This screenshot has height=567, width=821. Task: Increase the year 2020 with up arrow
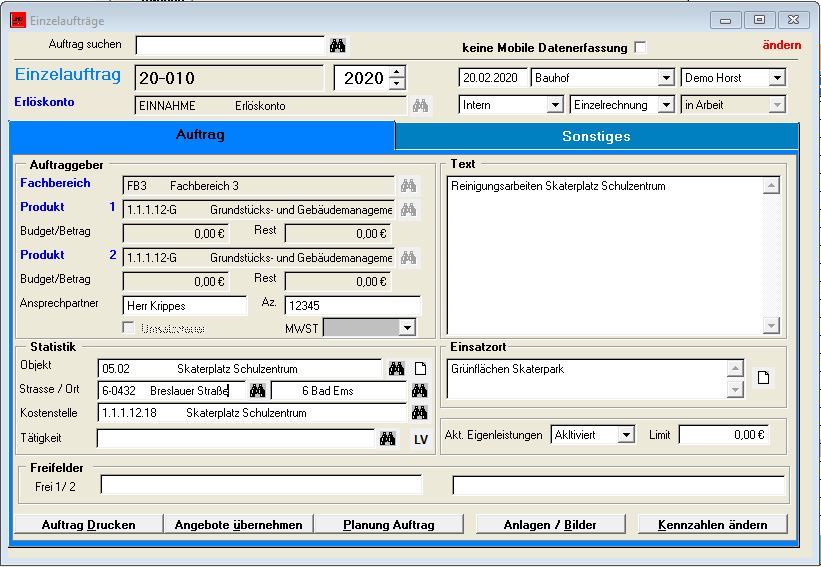pos(397,72)
